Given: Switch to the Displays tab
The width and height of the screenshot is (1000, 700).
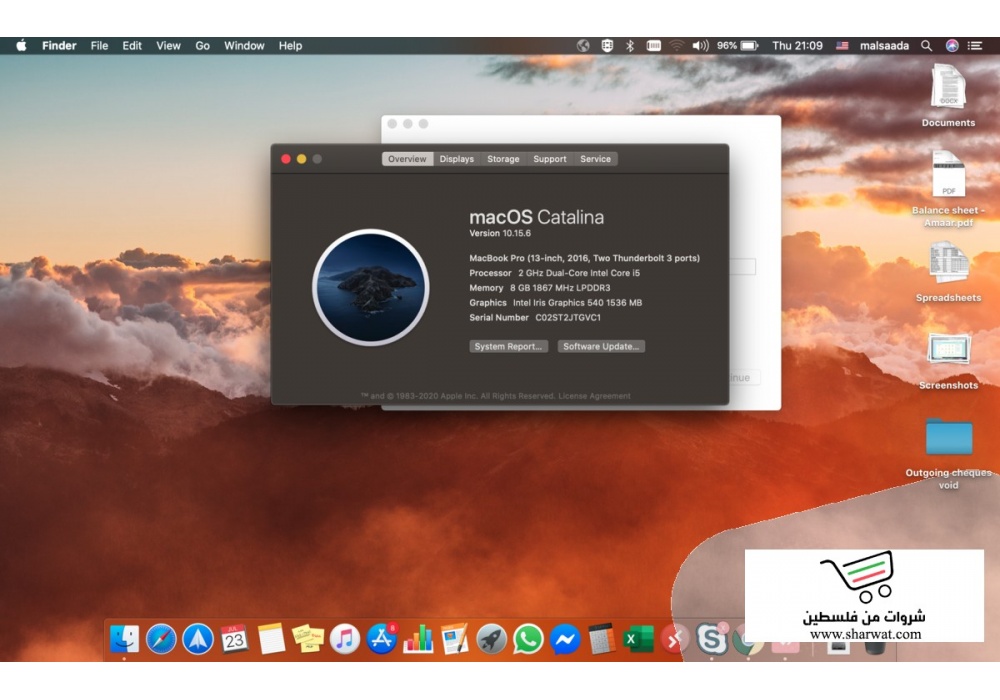Looking at the screenshot, I should [457, 159].
